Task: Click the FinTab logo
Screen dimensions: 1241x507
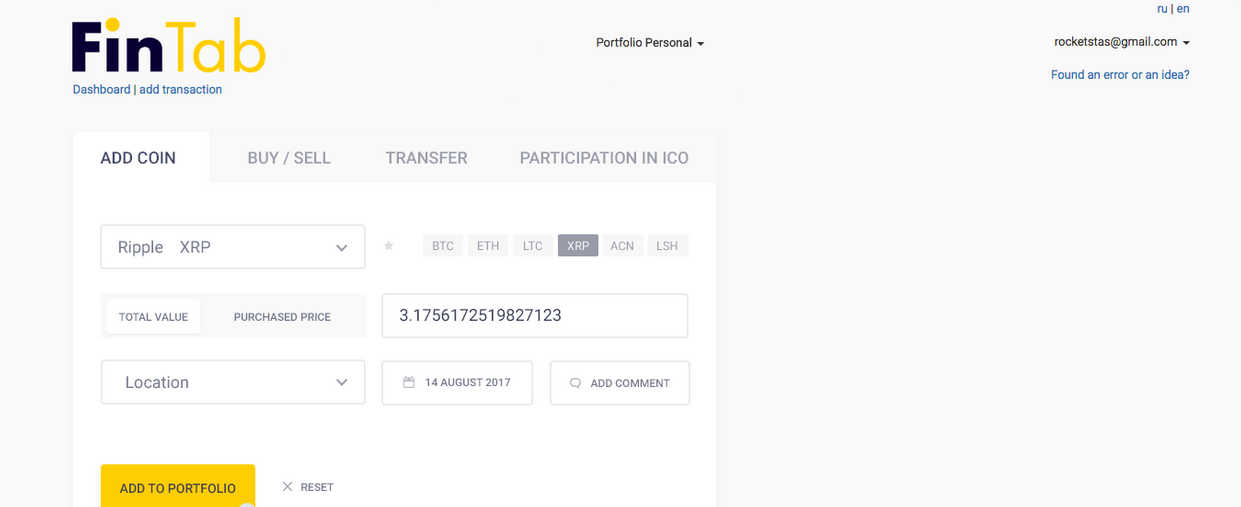Action: click(x=168, y=47)
